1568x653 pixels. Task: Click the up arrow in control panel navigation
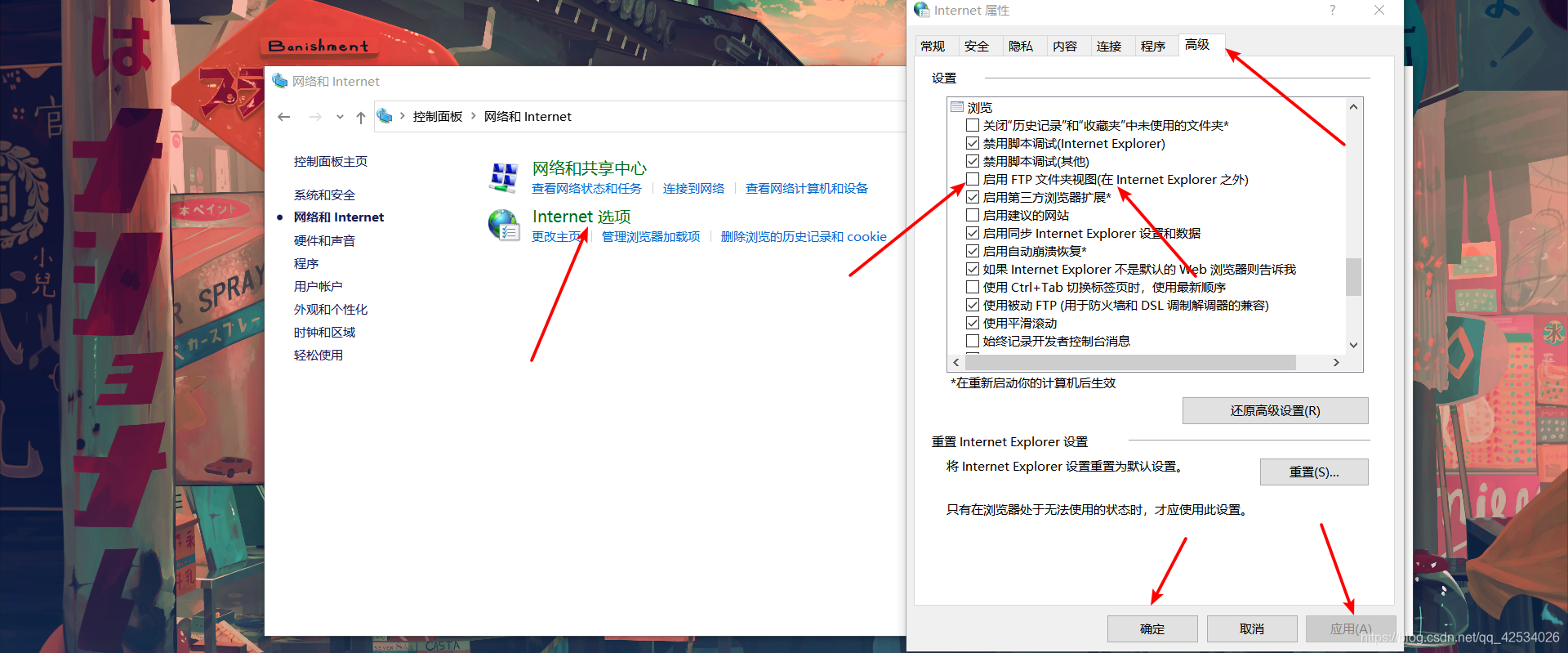360,117
